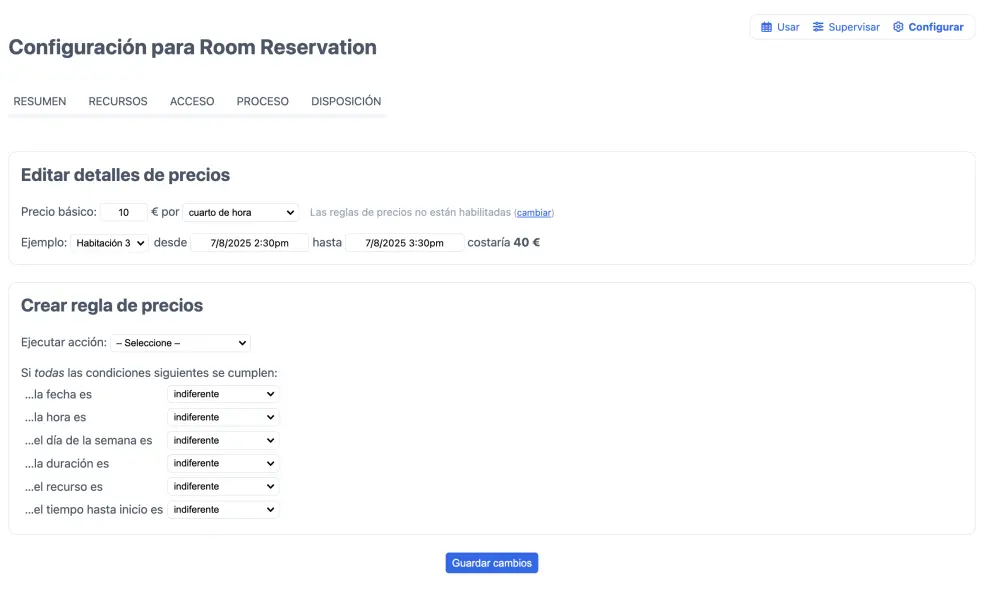This screenshot has width=984, height=589.
Task: Click the calendar icon next to Usar
Action: (766, 27)
